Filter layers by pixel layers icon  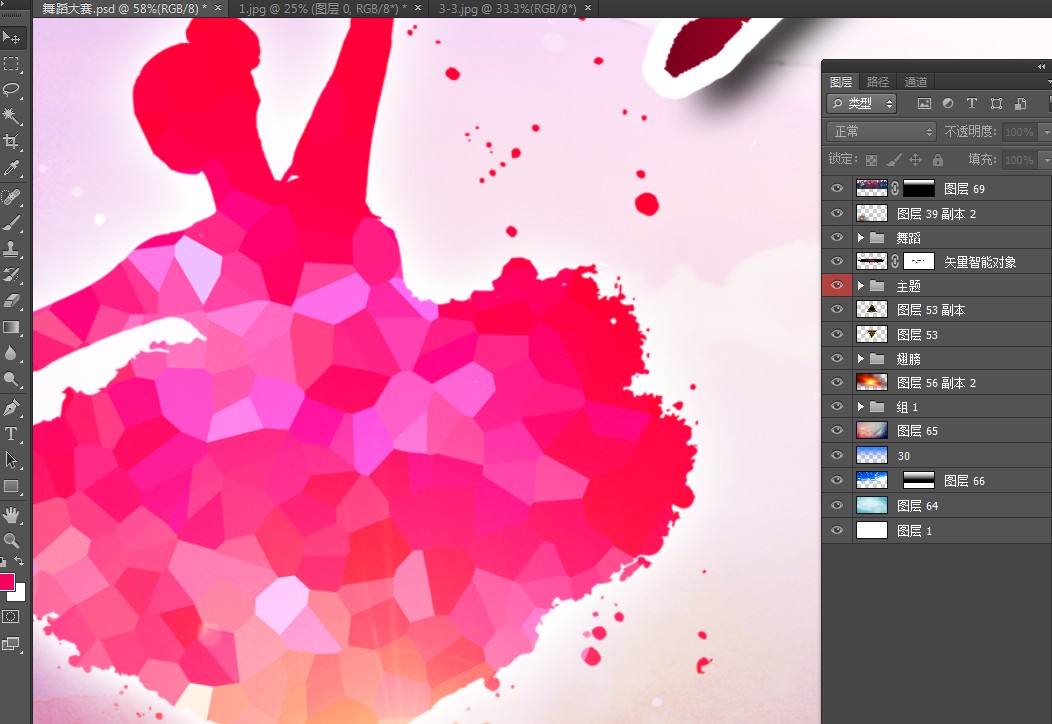tap(924, 103)
